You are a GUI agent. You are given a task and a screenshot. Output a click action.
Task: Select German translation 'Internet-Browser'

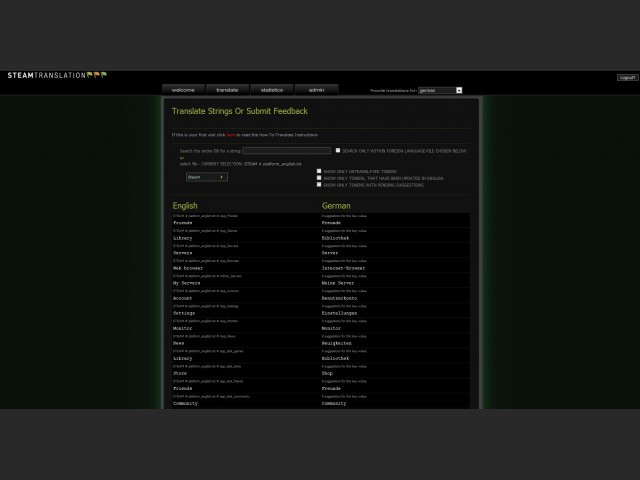pyautogui.click(x=343, y=268)
